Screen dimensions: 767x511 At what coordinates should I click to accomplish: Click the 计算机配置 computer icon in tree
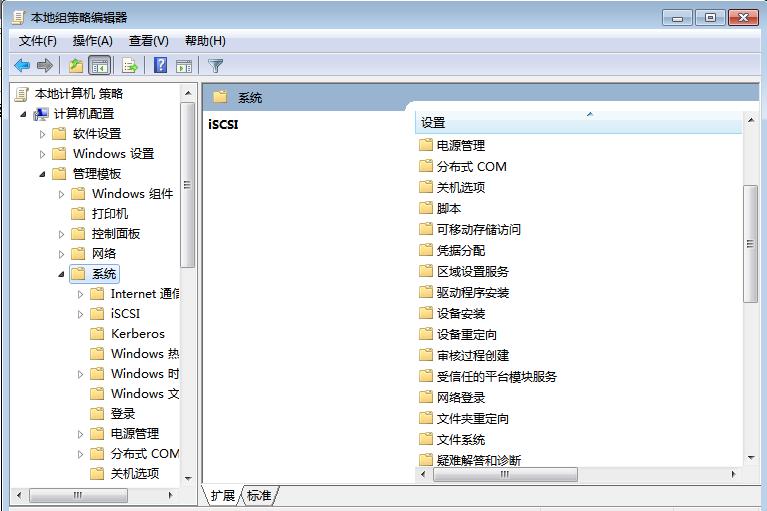41,114
